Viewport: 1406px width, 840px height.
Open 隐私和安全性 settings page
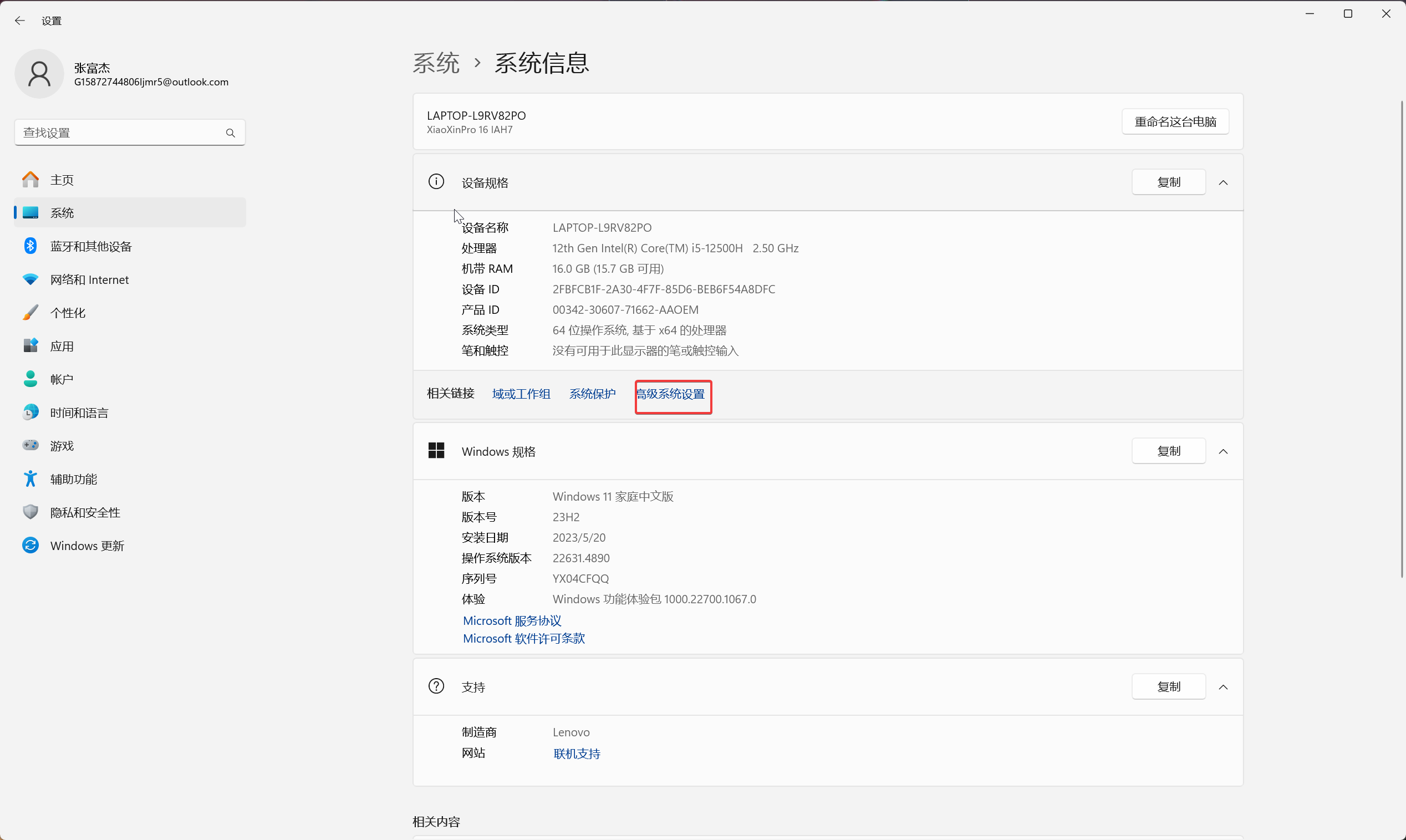[x=85, y=512]
